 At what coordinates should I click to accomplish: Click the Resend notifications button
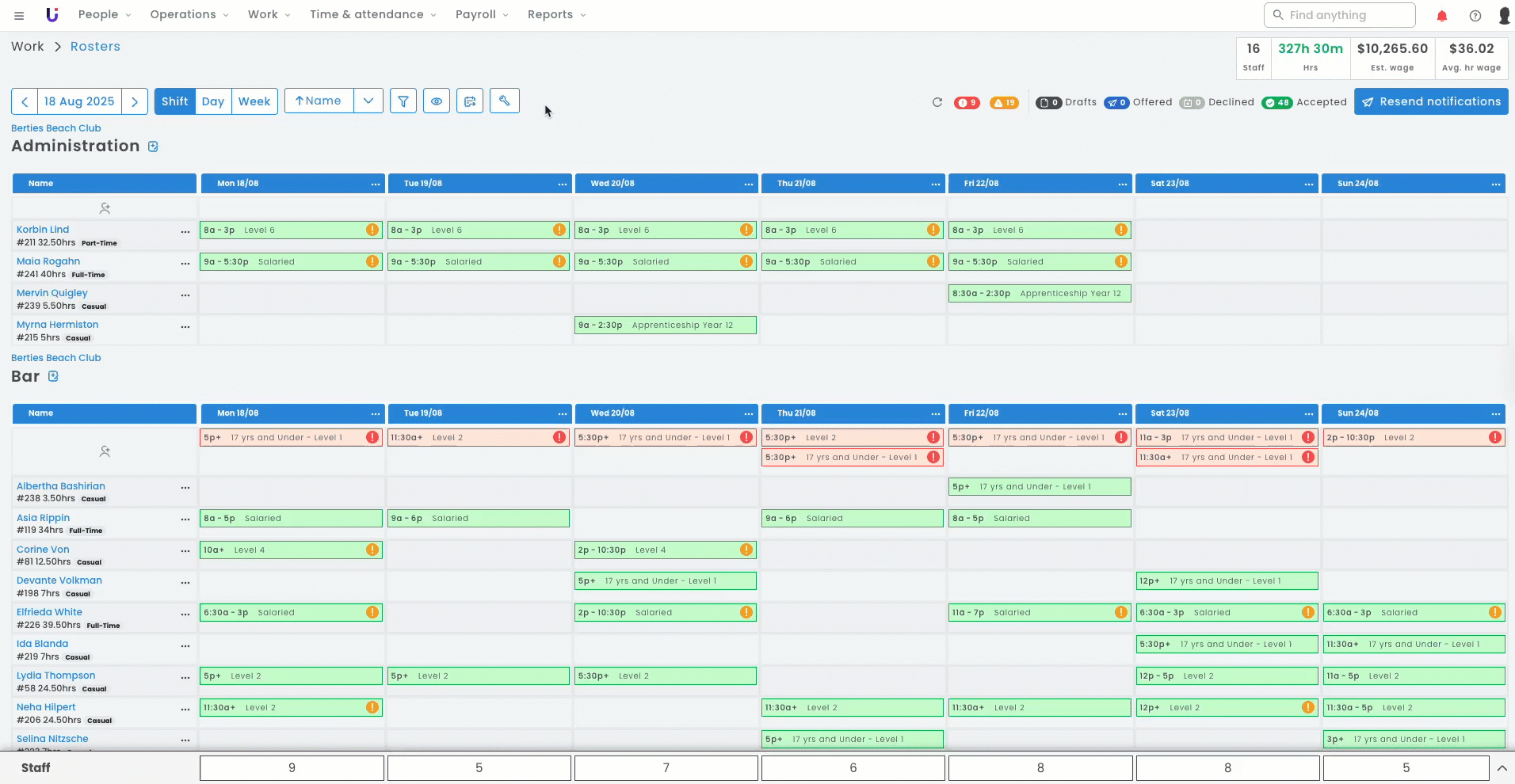(1431, 101)
